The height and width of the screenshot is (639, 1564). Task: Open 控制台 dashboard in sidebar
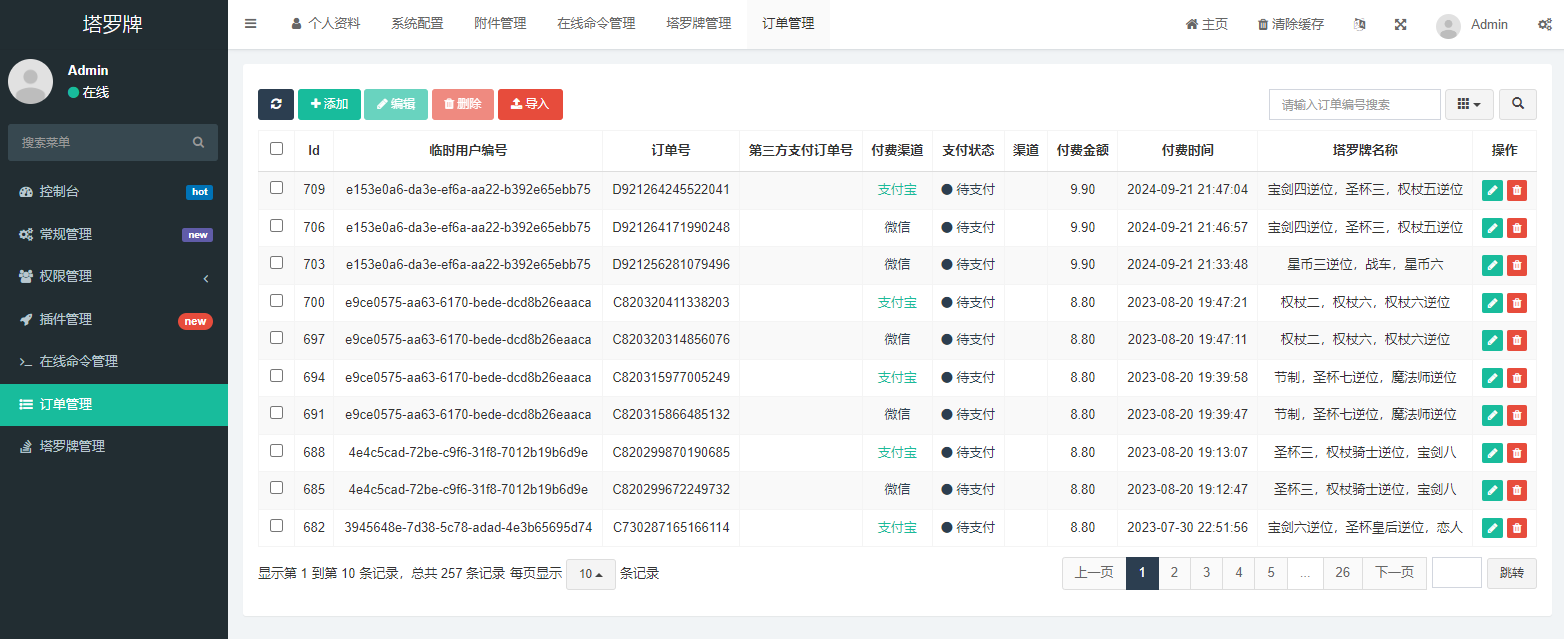pyautogui.click(x=114, y=192)
